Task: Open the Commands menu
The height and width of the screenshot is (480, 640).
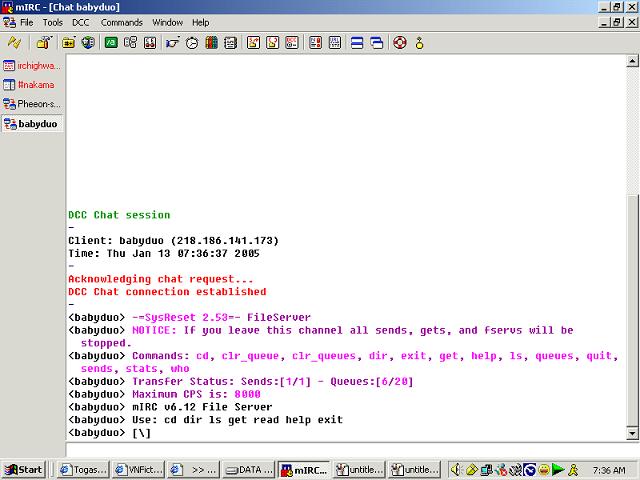Action: tap(122, 22)
